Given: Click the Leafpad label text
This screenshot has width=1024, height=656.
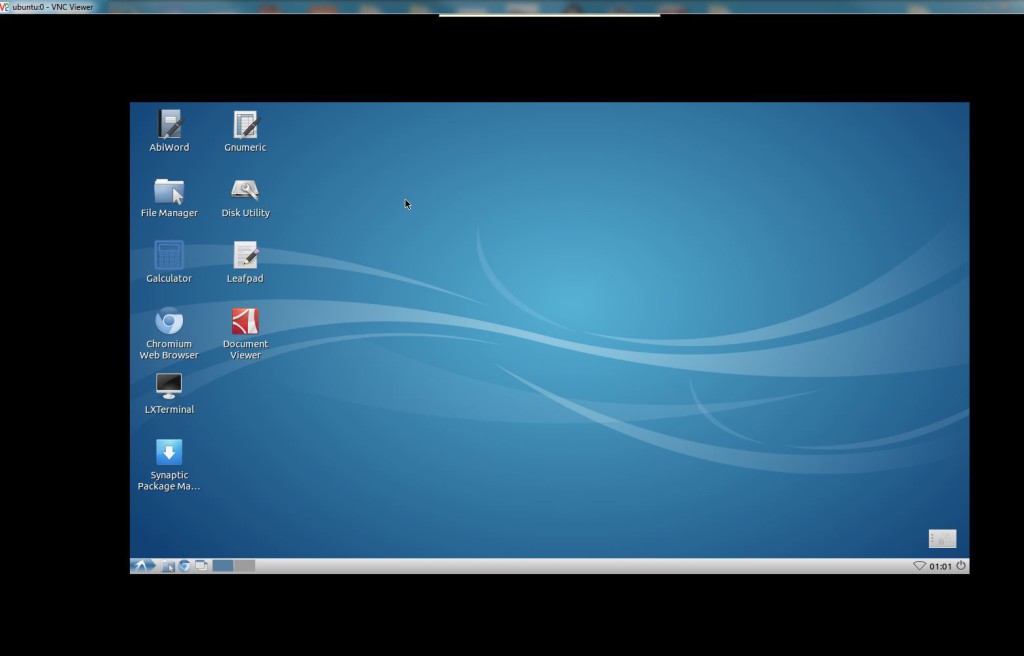Looking at the screenshot, I should [x=246, y=278].
